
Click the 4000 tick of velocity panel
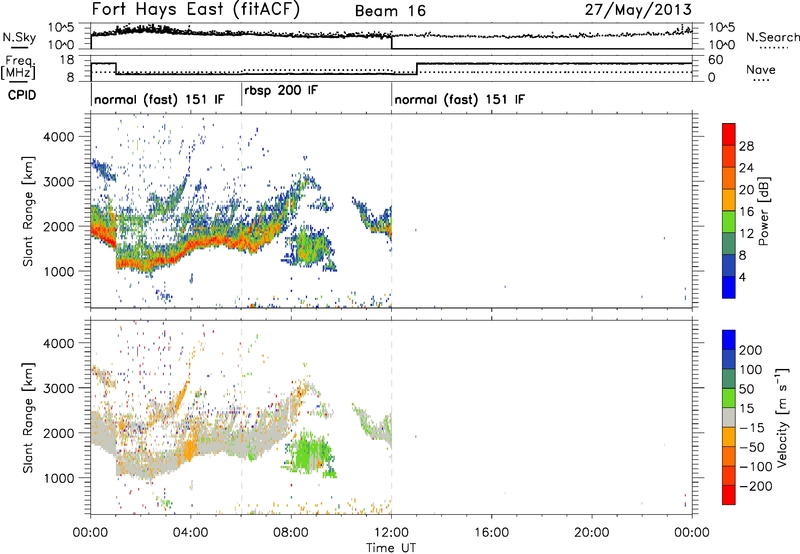click(58, 344)
